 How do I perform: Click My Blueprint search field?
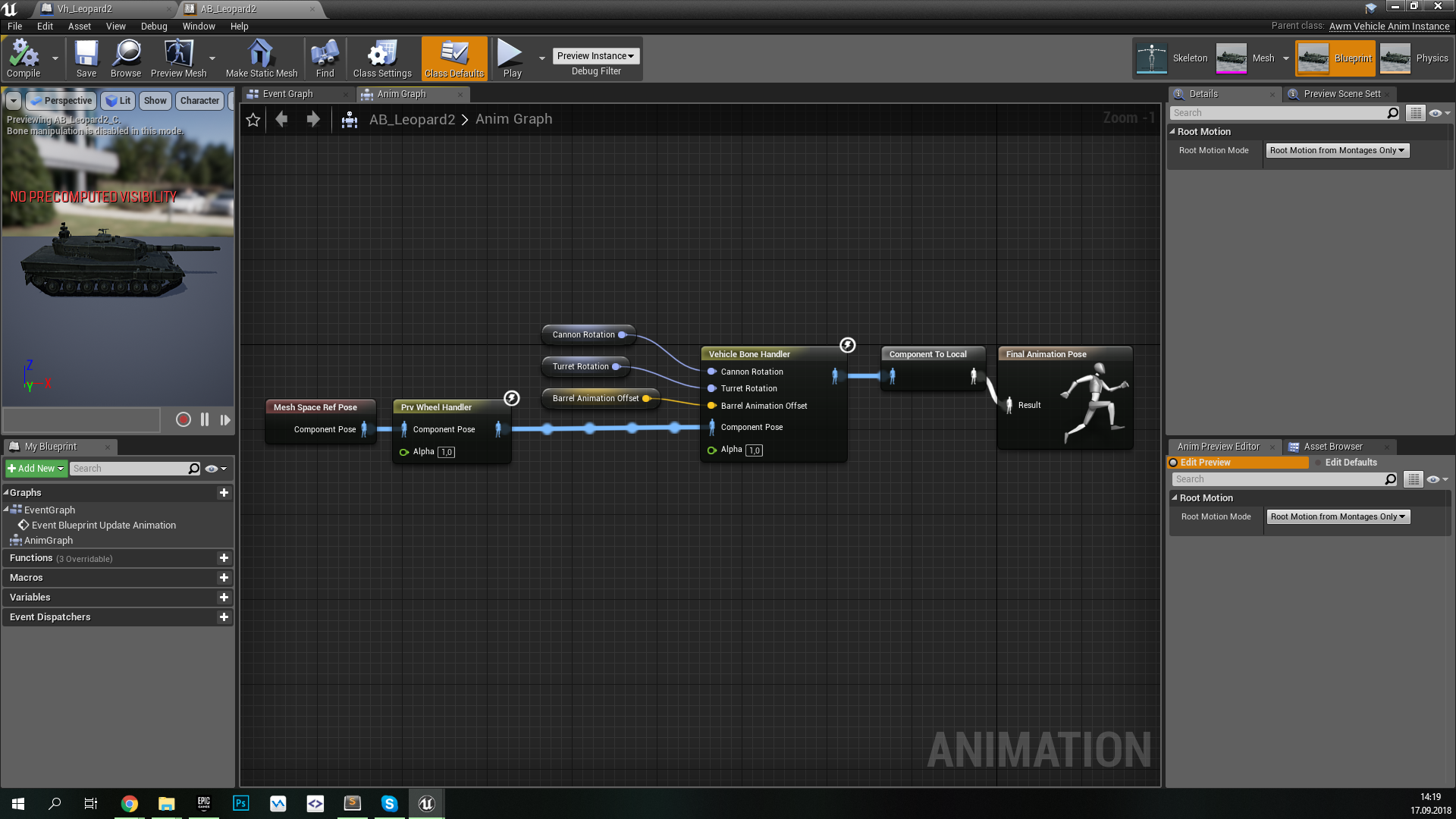(x=136, y=469)
